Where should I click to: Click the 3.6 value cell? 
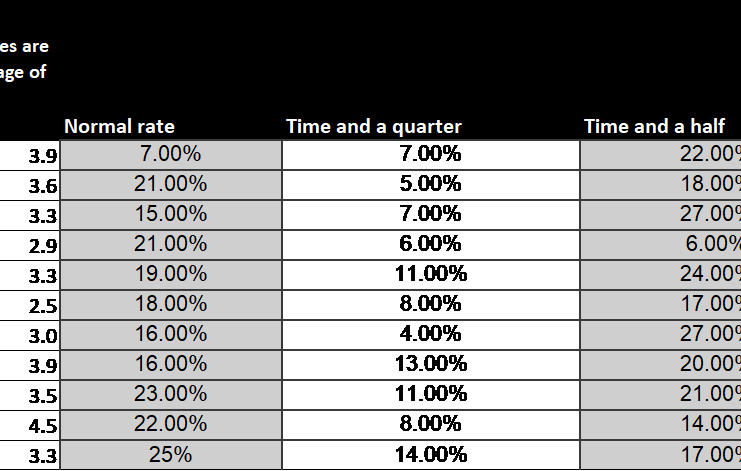(29, 185)
